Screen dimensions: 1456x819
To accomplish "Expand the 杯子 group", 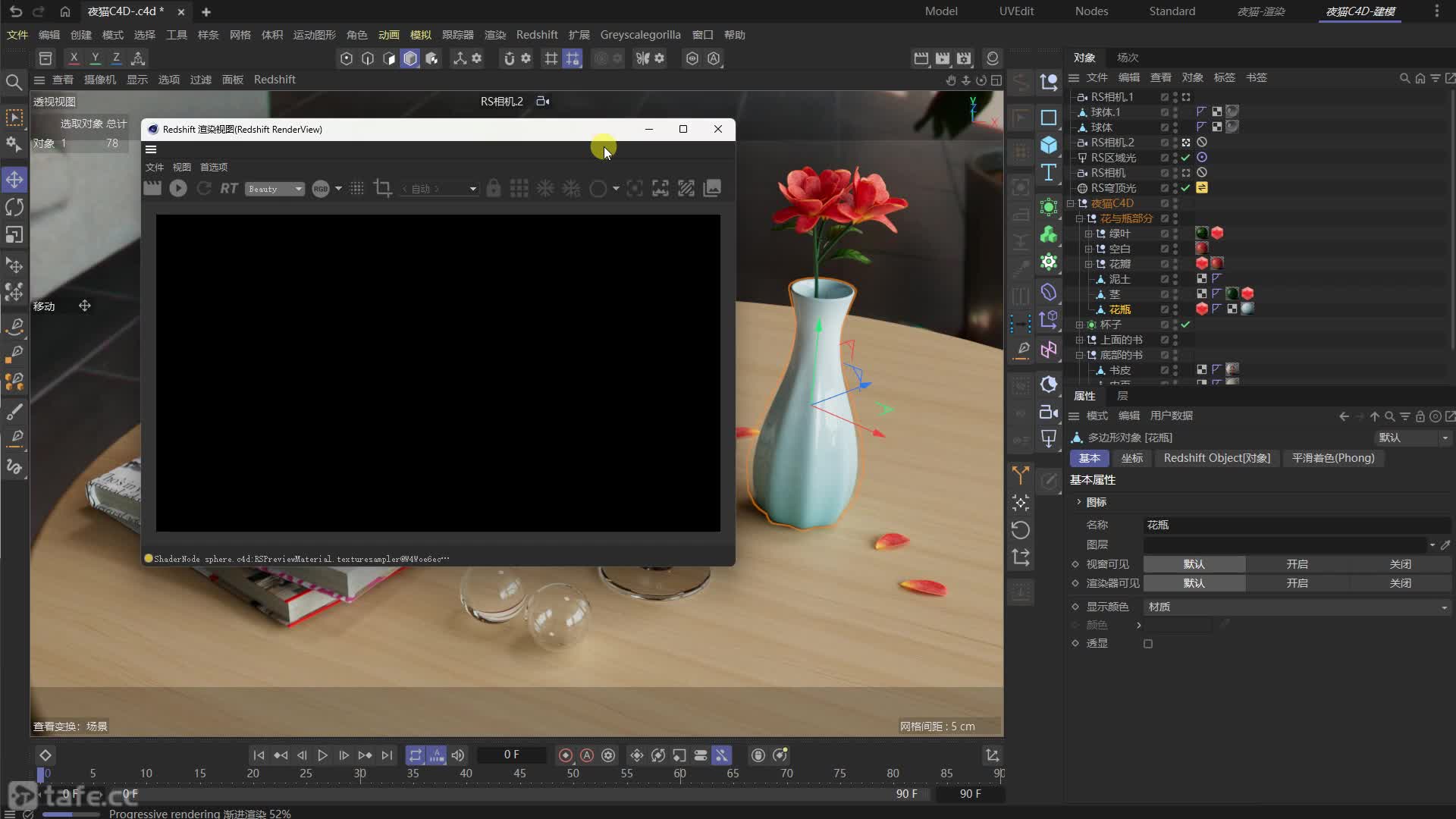I will click(x=1079, y=325).
